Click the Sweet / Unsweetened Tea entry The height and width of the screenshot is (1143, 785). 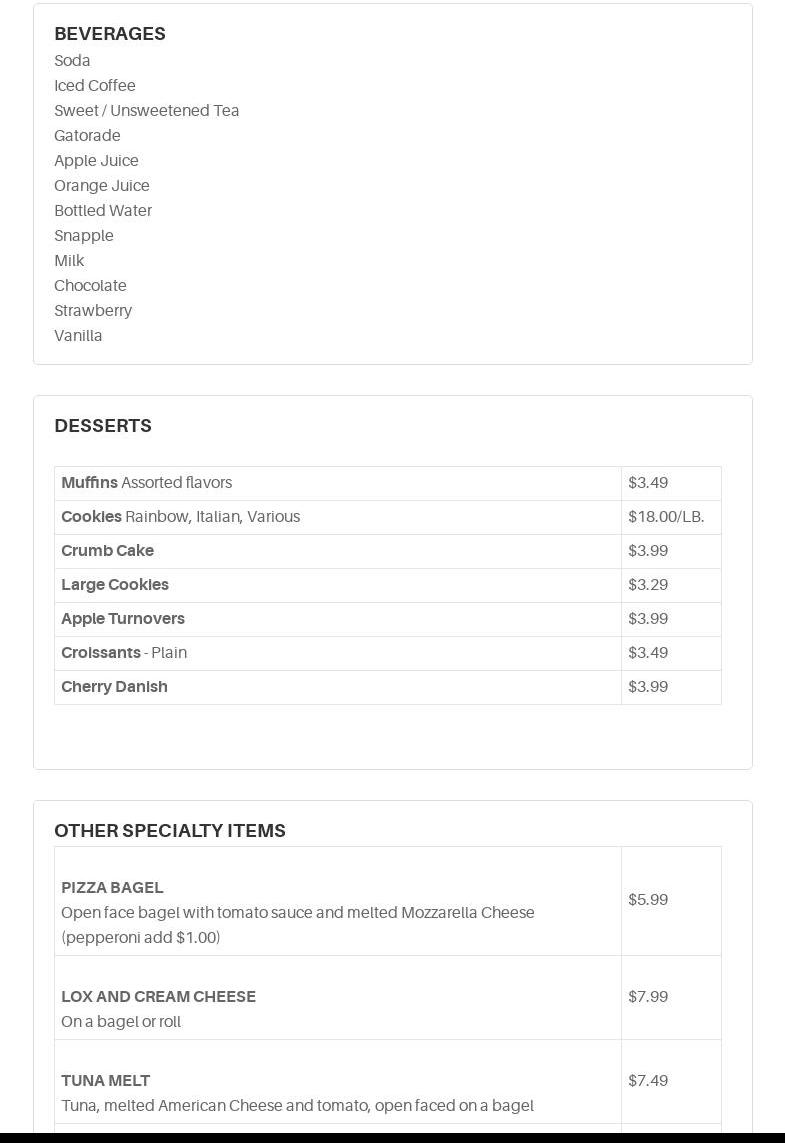click(146, 111)
